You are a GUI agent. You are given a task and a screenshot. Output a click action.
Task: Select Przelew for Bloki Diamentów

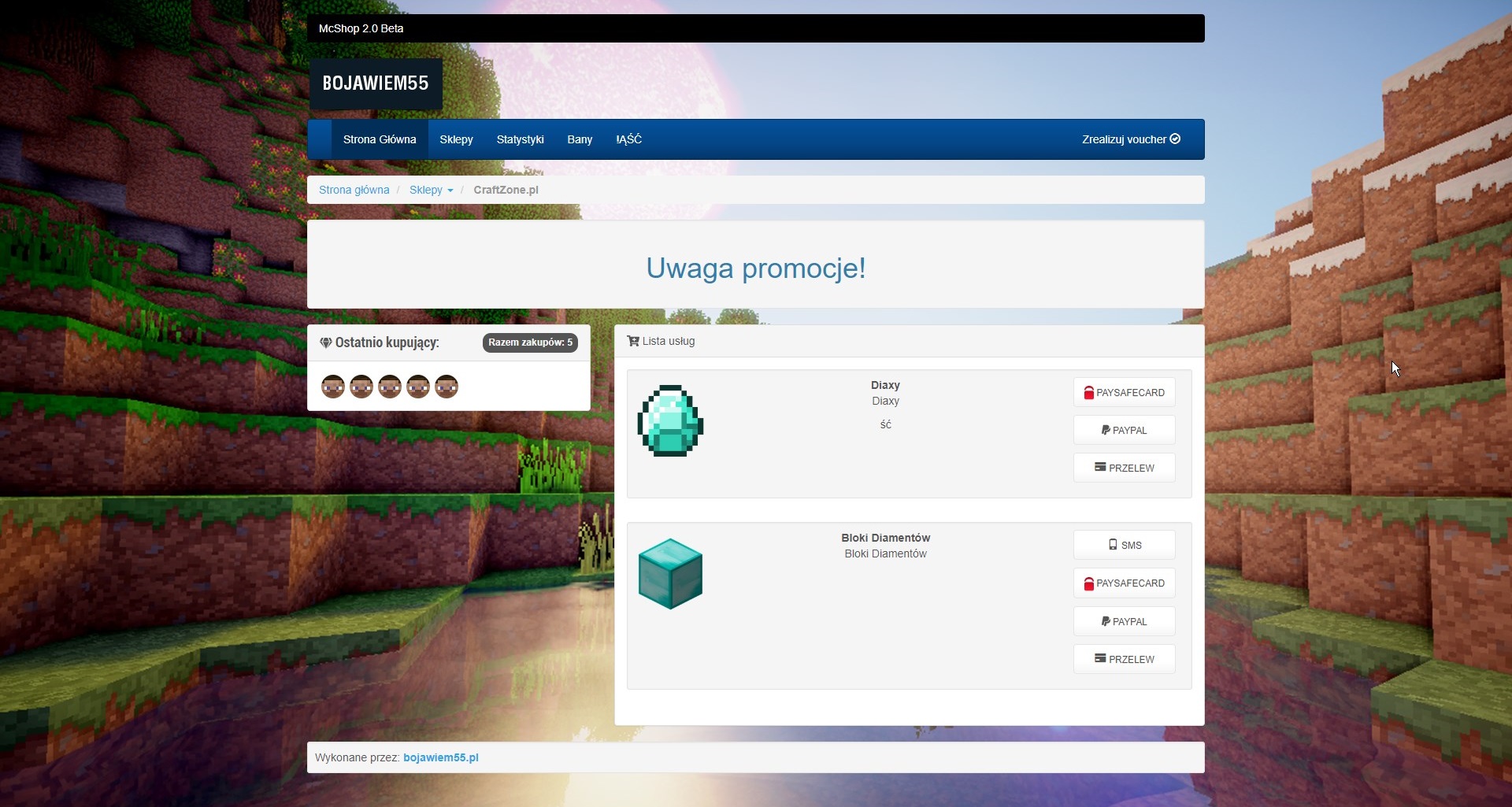point(1124,659)
